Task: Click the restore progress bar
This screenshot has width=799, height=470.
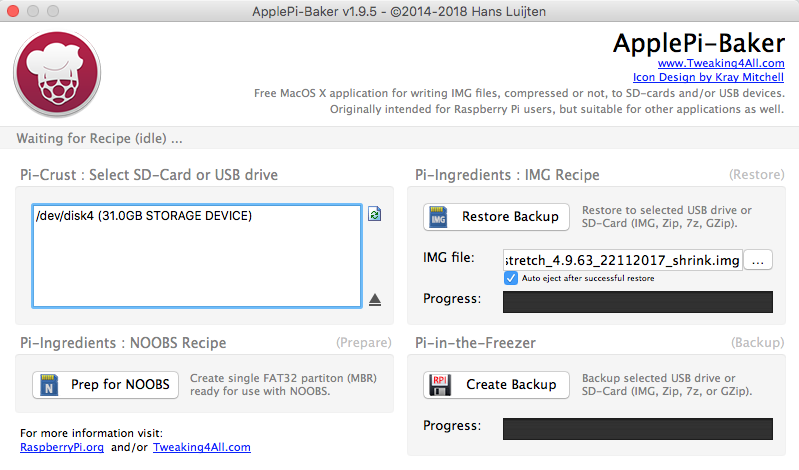Action: (x=637, y=299)
